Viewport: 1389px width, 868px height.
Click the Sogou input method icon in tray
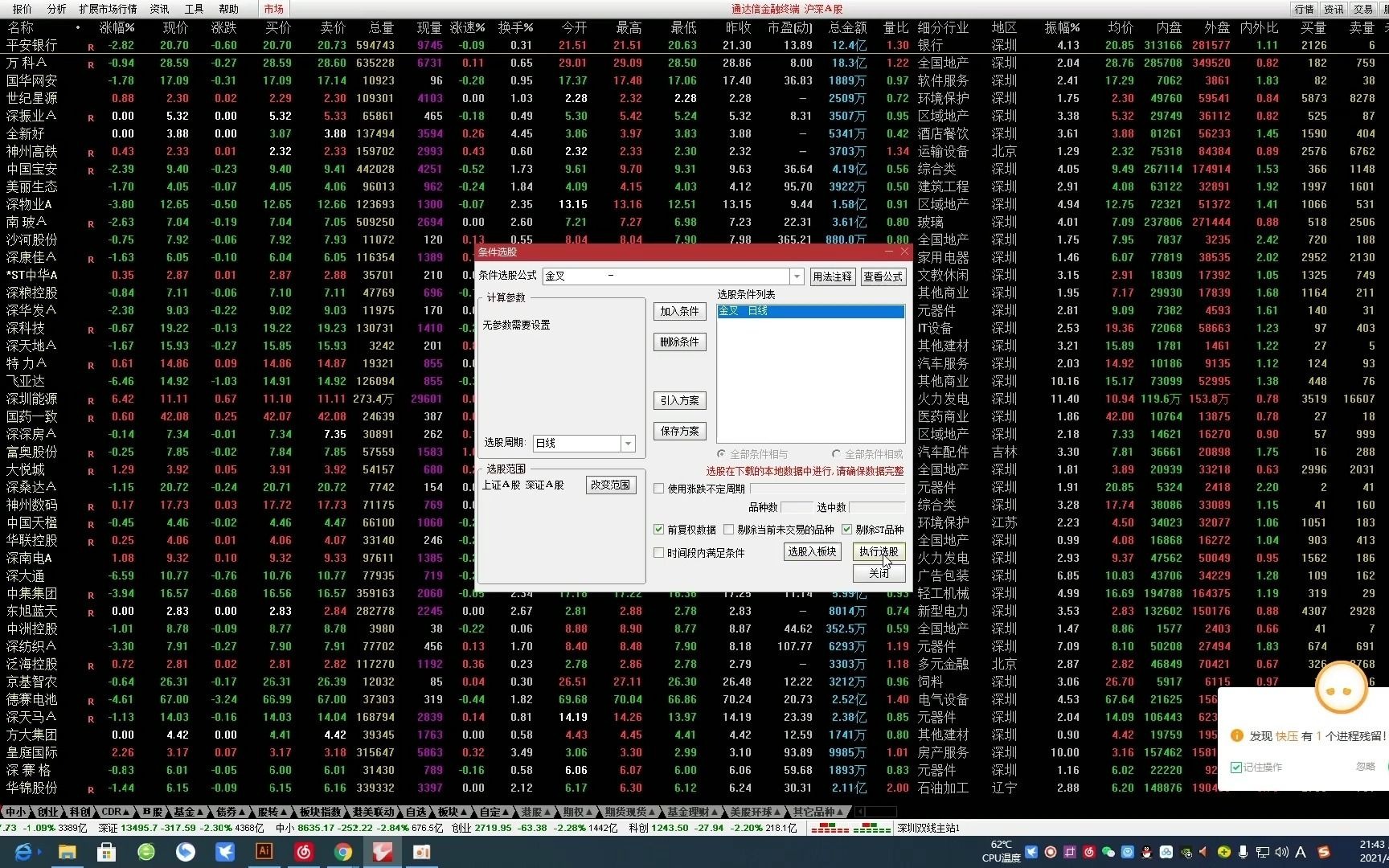(x=1324, y=851)
